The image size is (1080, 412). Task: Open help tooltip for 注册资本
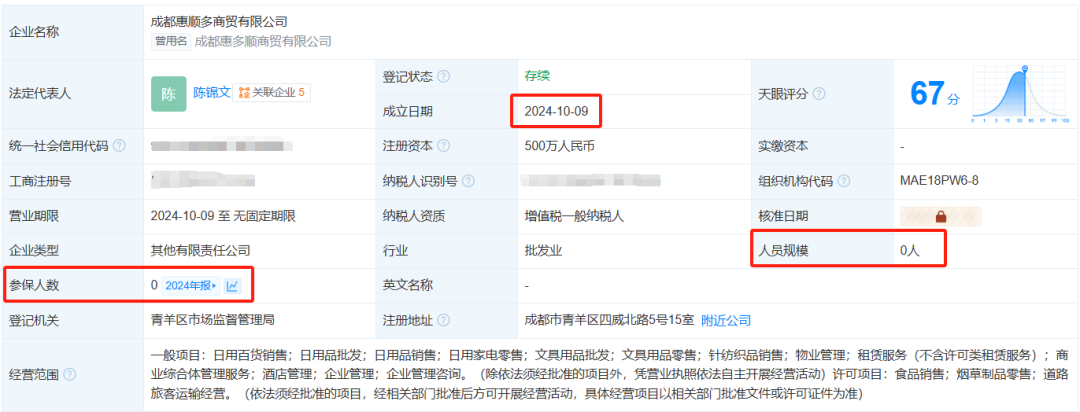coord(443,146)
